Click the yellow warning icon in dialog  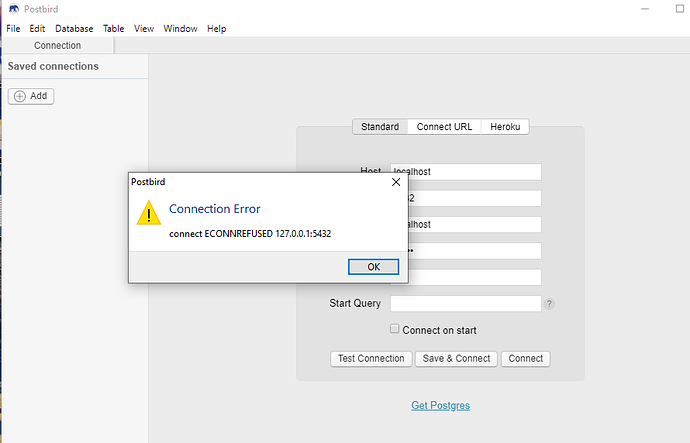click(x=149, y=213)
